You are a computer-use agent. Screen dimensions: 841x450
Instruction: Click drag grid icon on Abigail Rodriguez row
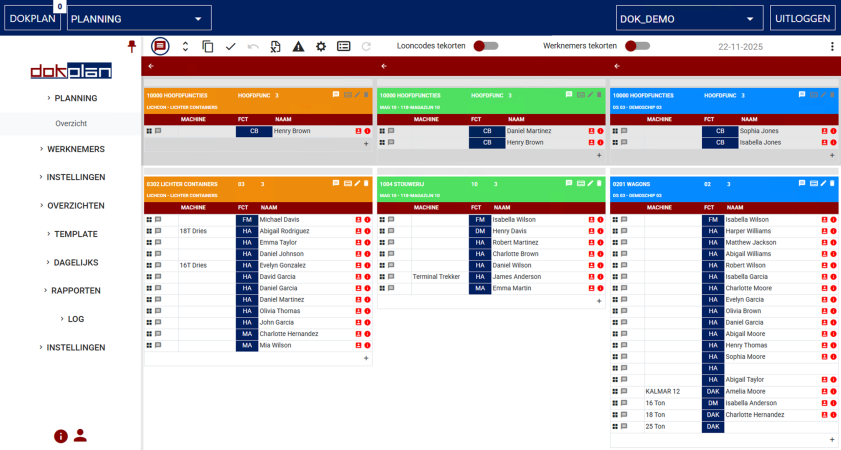point(149,231)
